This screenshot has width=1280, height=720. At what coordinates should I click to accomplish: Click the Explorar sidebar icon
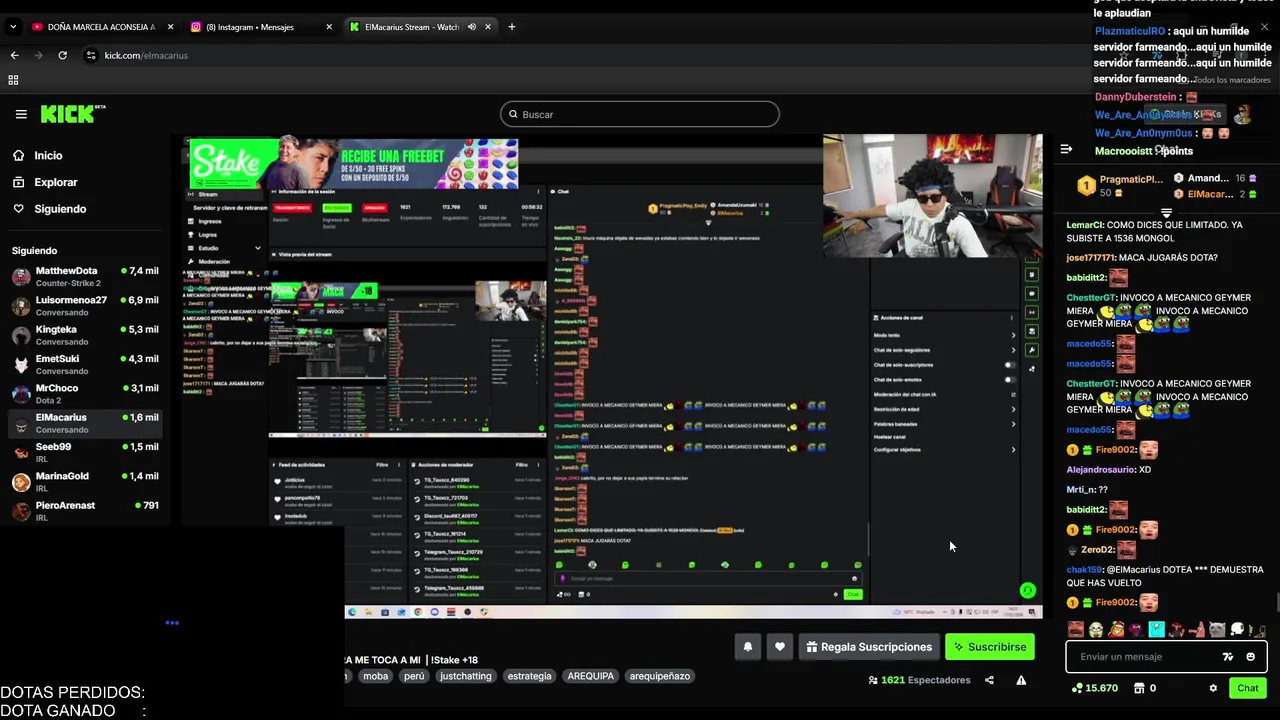pos(19,182)
